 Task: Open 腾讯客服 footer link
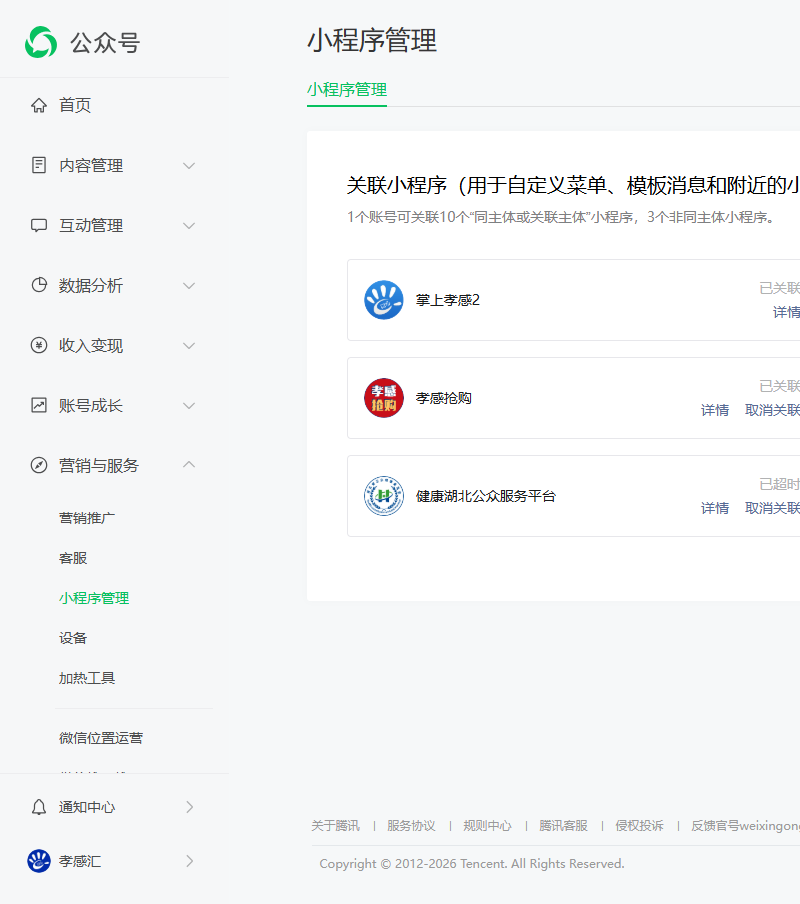click(564, 826)
